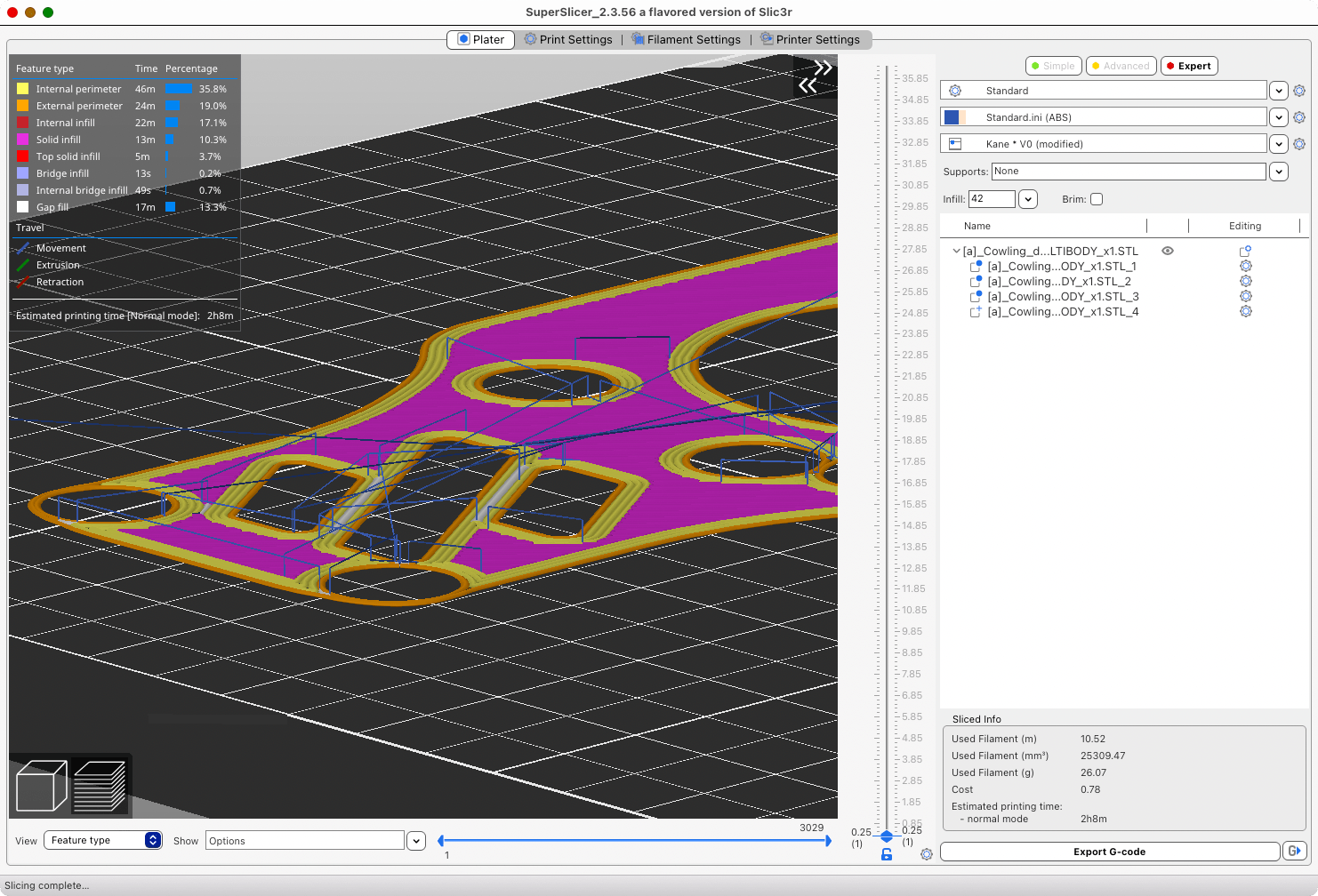Open print profile Standard settings gear

point(1299,91)
